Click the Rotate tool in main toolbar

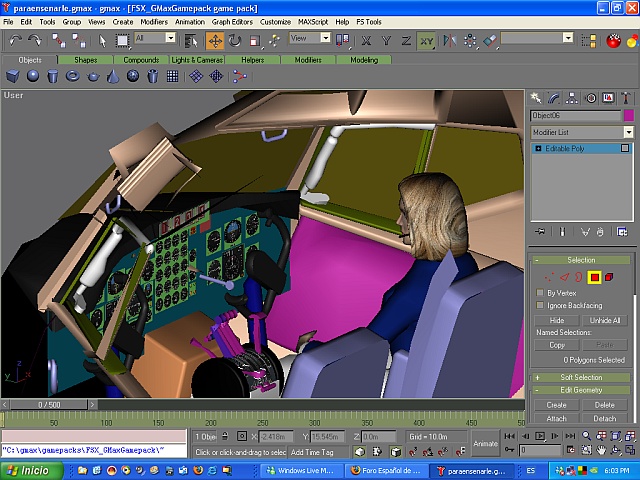pos(235,40)
